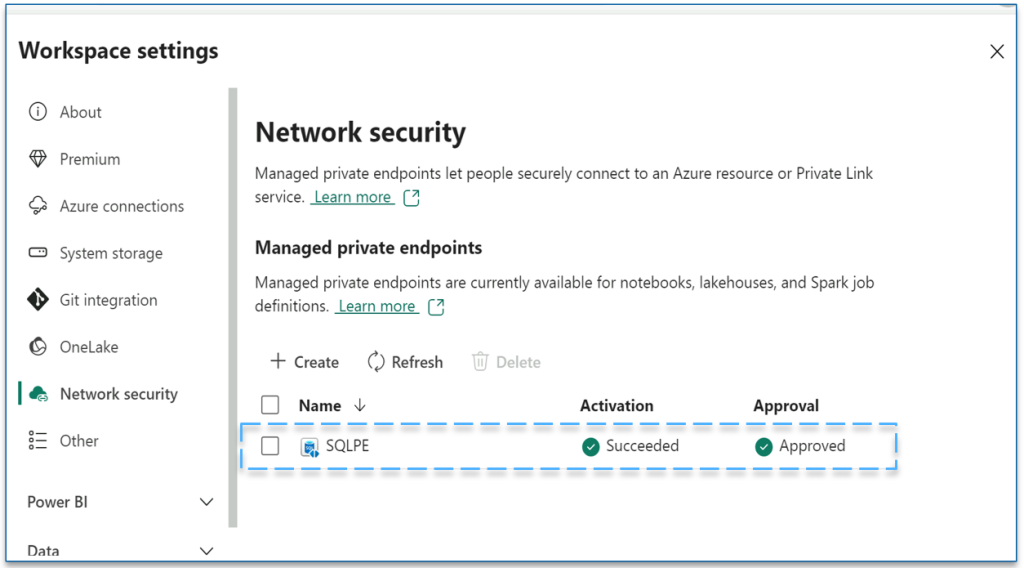Open the Other settings page
1024x568 pixels.
point(79,441)
